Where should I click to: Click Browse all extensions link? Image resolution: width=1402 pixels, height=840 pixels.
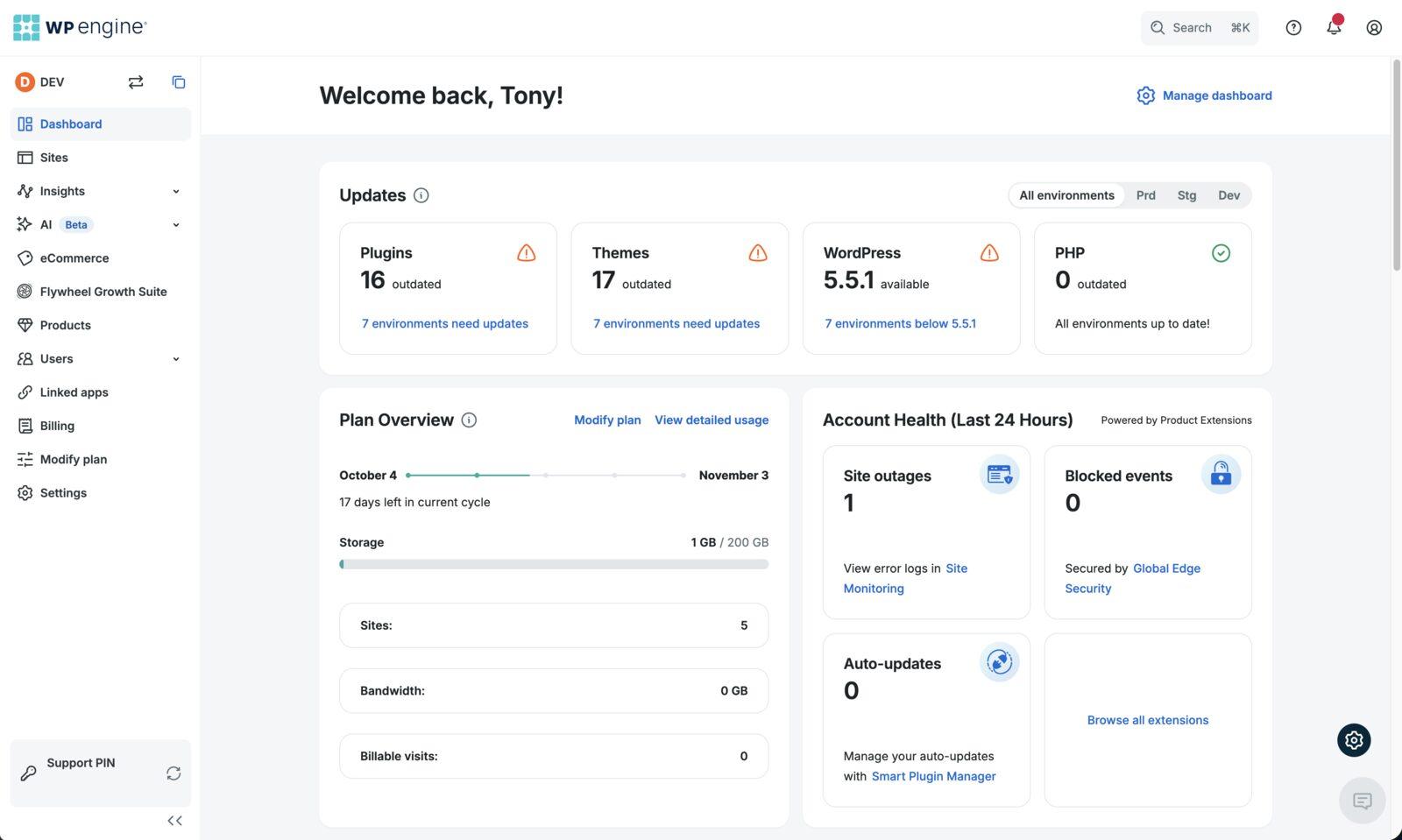(1148, 720)
